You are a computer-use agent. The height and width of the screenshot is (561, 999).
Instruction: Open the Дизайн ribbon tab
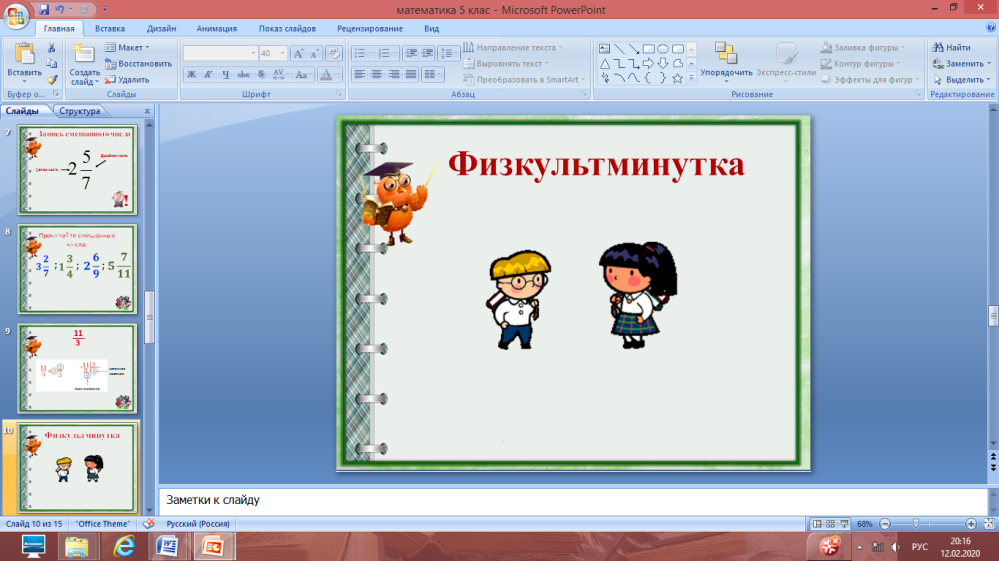(x=161, y=29)
